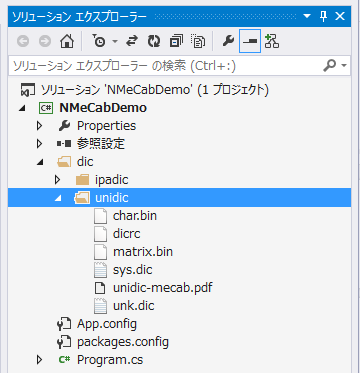
Task: Open the dropdown arrow beside the clock filter
Action: coord(115,41)
